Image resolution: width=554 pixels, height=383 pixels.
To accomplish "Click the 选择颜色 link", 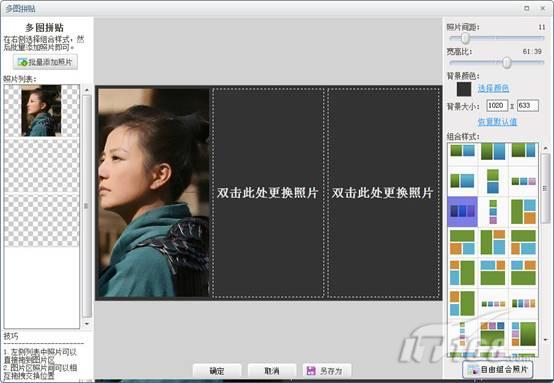I will click(493, 88).
